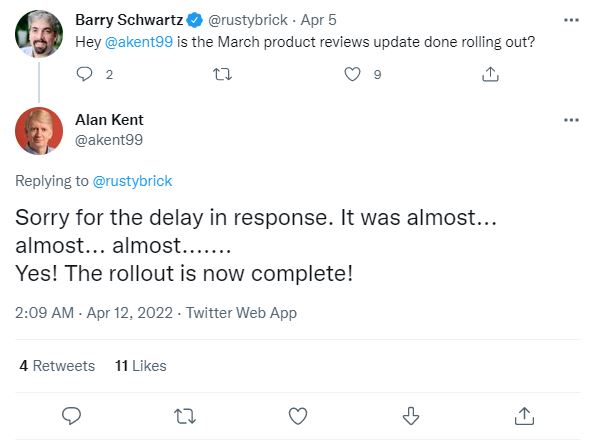Open more options on Alan Kent's tweet

click(x=571, y=120)
